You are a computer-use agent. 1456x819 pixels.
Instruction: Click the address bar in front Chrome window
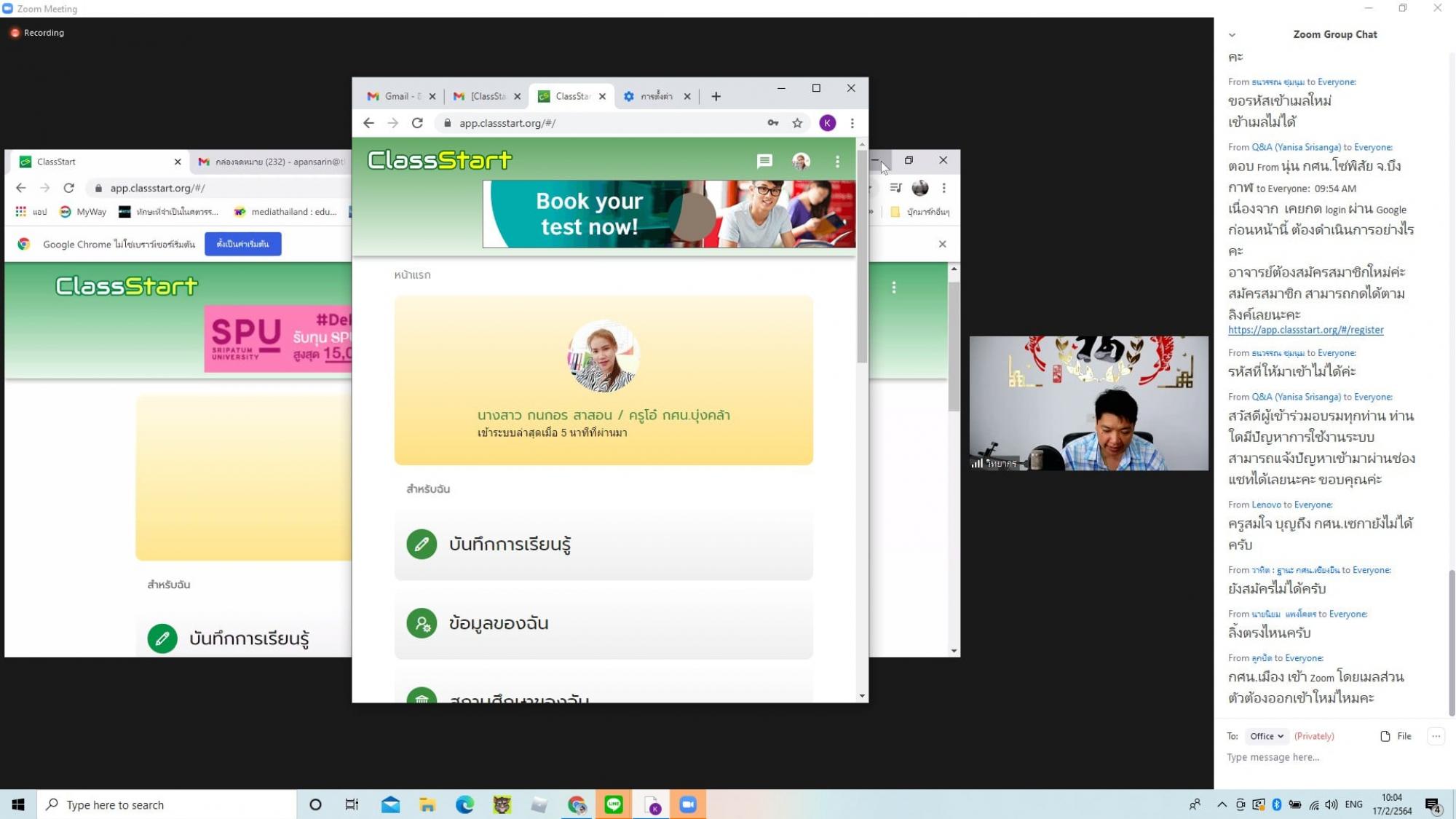(604, 123)
